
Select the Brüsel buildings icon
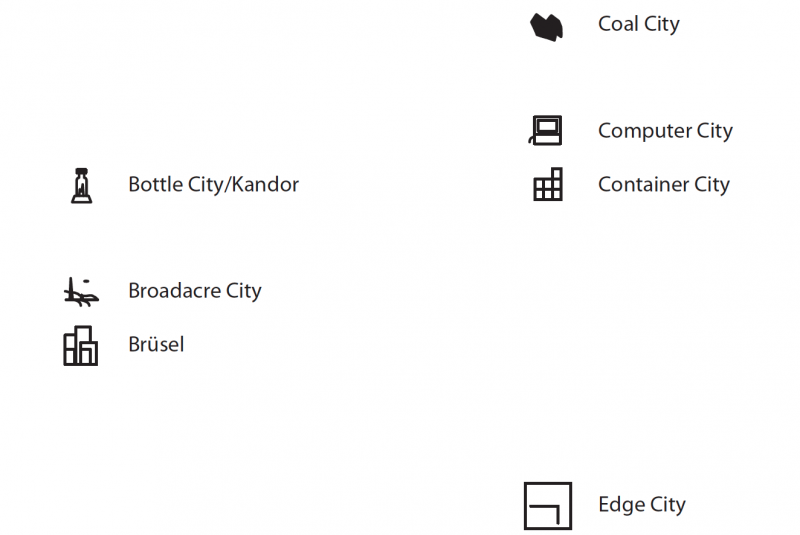81,346
